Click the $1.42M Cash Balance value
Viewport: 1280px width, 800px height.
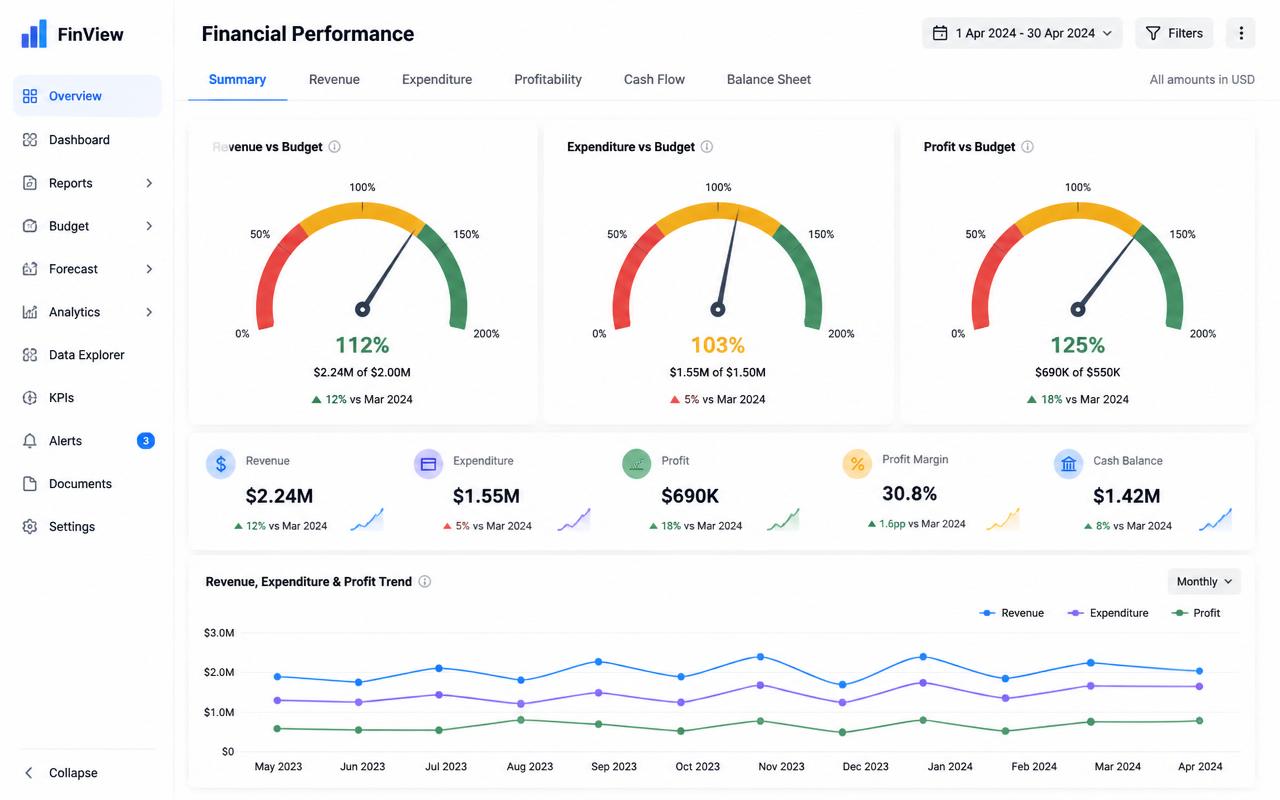pos(1127,496)
